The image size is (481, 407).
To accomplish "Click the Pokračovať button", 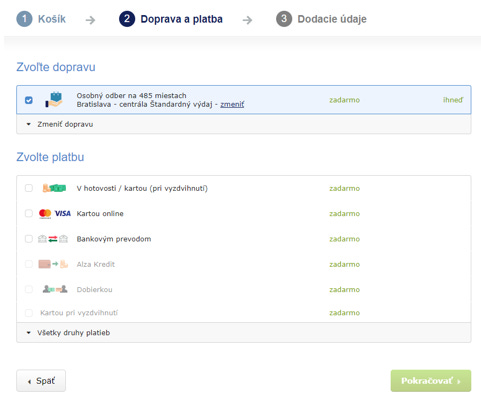I will click(x=431, y=381).
